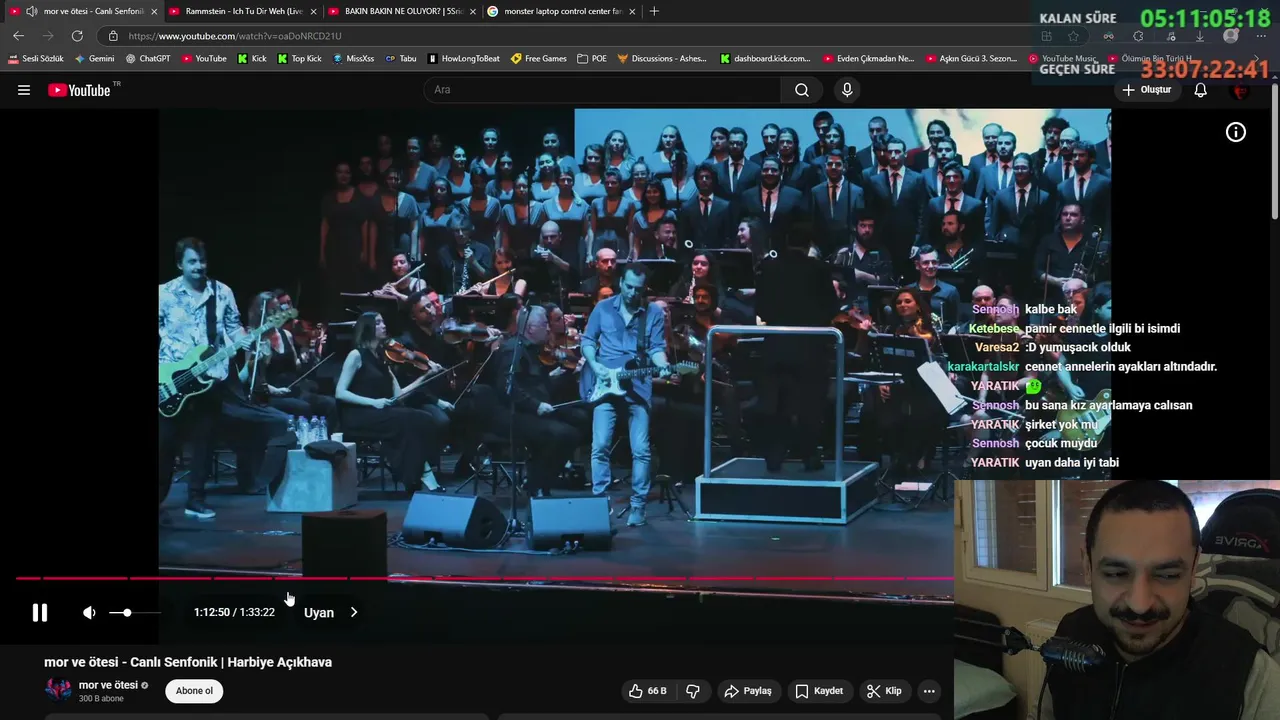The width and height of the screenshot is (1280, 720).
Task: Close the 'Rammstein - Ich Tu Dir Weh' tab
Action: pos(313,11)
